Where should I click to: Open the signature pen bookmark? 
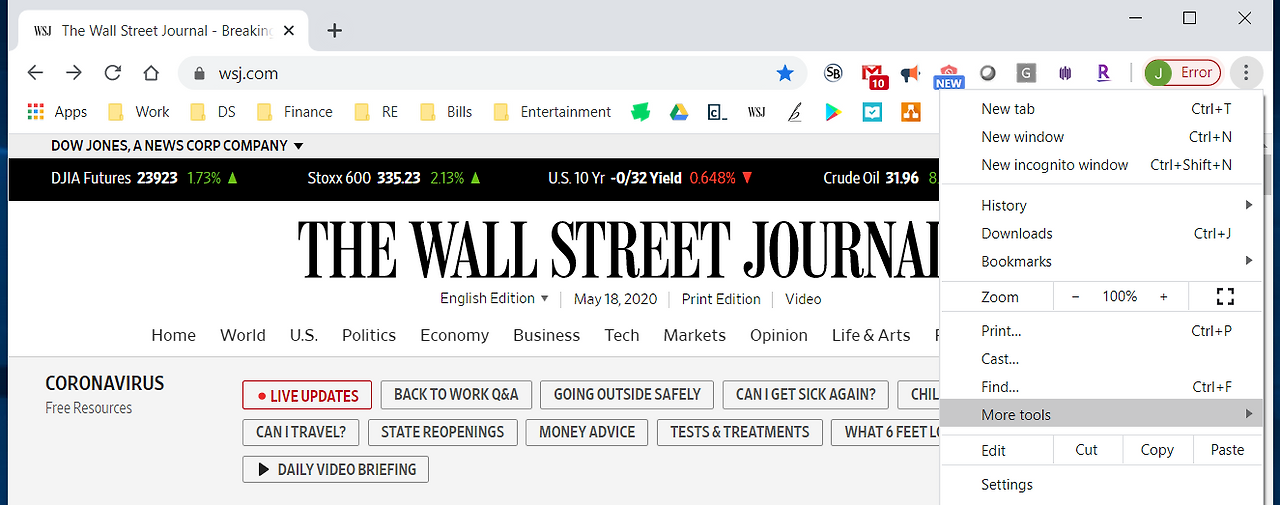[794, 112]
